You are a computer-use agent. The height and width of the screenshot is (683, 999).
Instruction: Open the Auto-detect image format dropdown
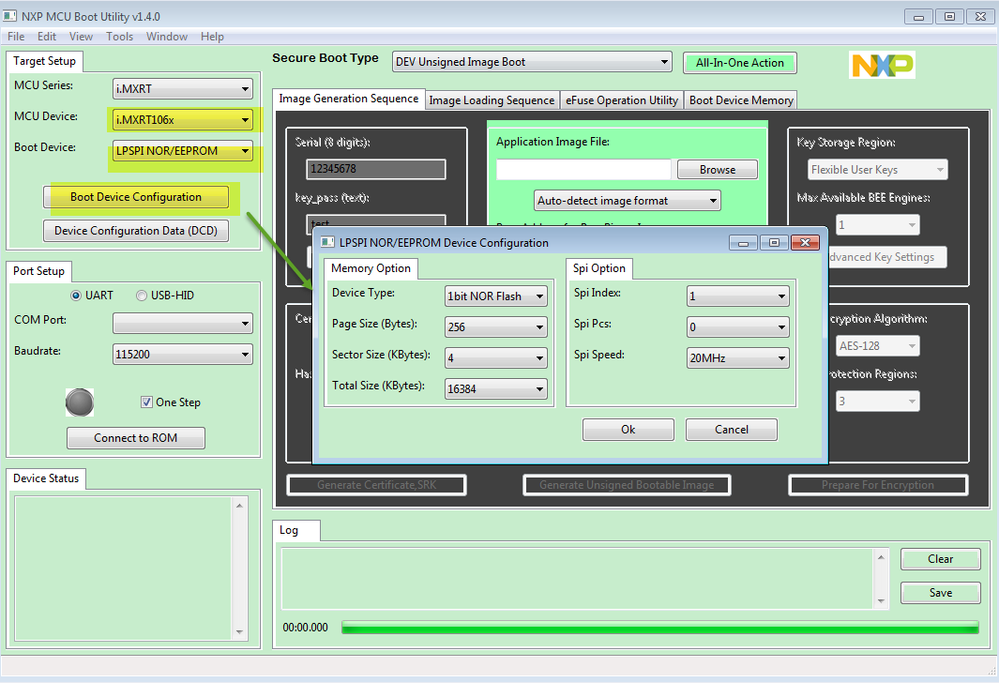tap(627, 201)
